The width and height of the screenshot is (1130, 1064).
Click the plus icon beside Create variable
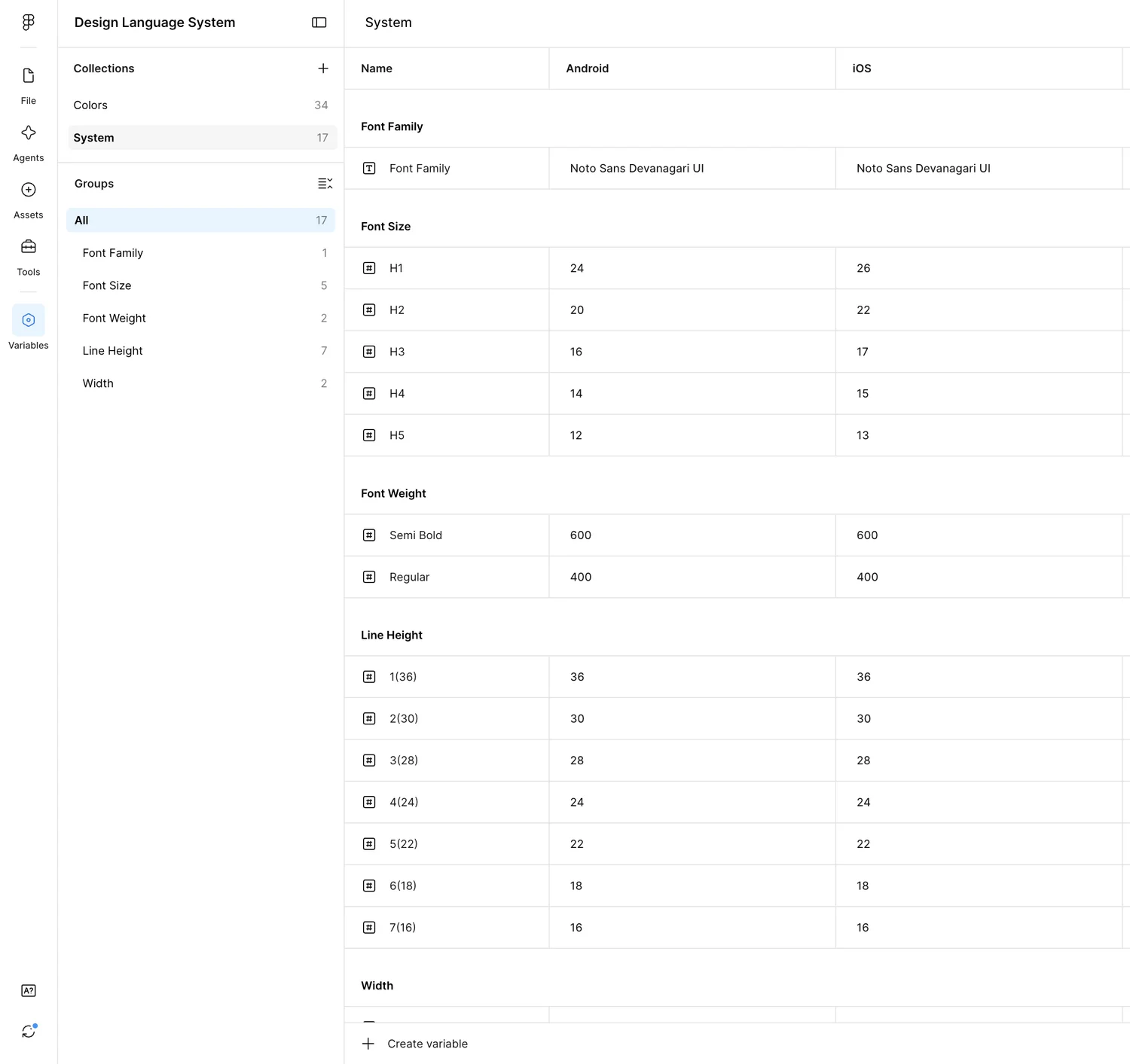click(x=368, y=1044)
